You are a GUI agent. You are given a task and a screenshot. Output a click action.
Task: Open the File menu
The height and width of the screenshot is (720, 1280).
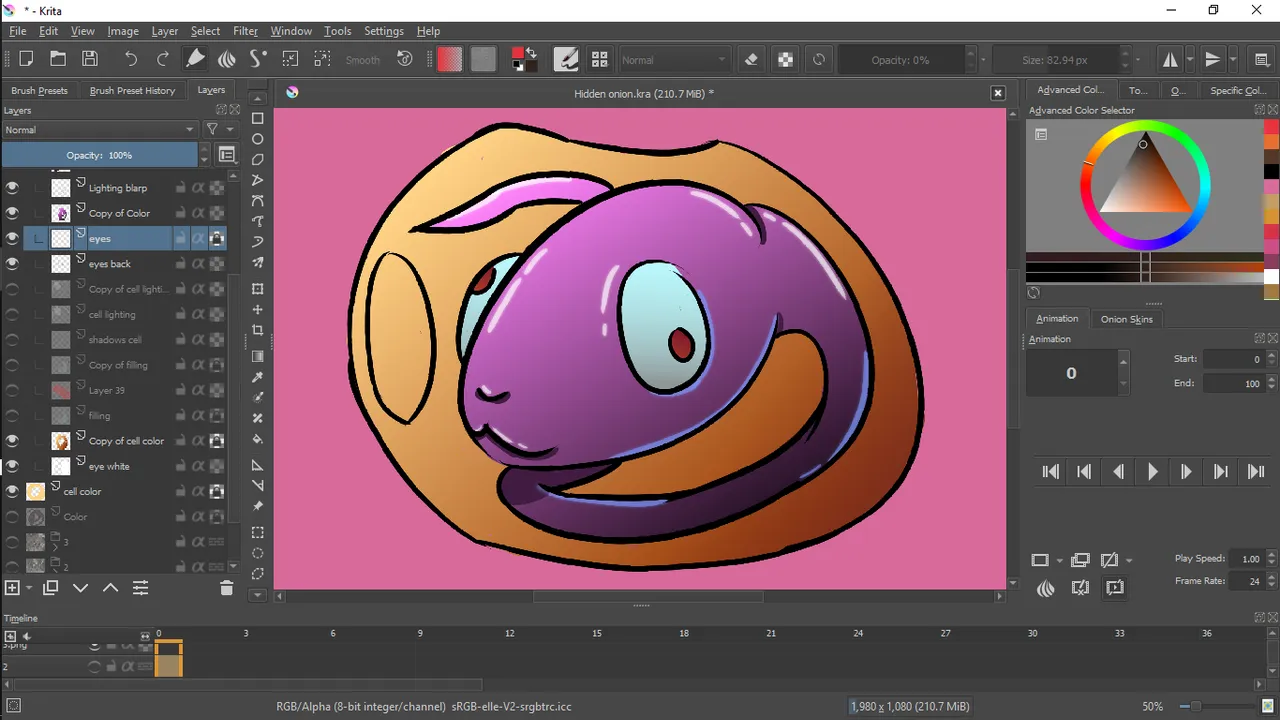coord(18,31)
